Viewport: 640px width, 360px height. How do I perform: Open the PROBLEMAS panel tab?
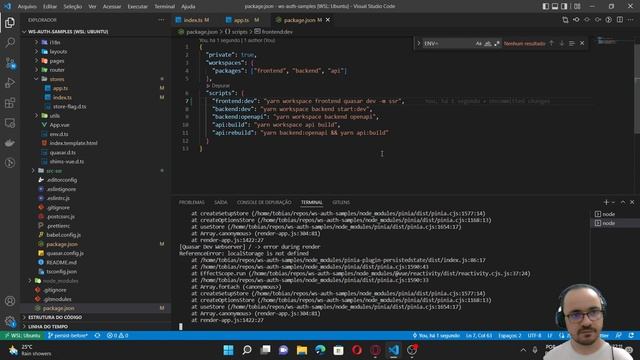pyautogui.click(x=191, y=202)
